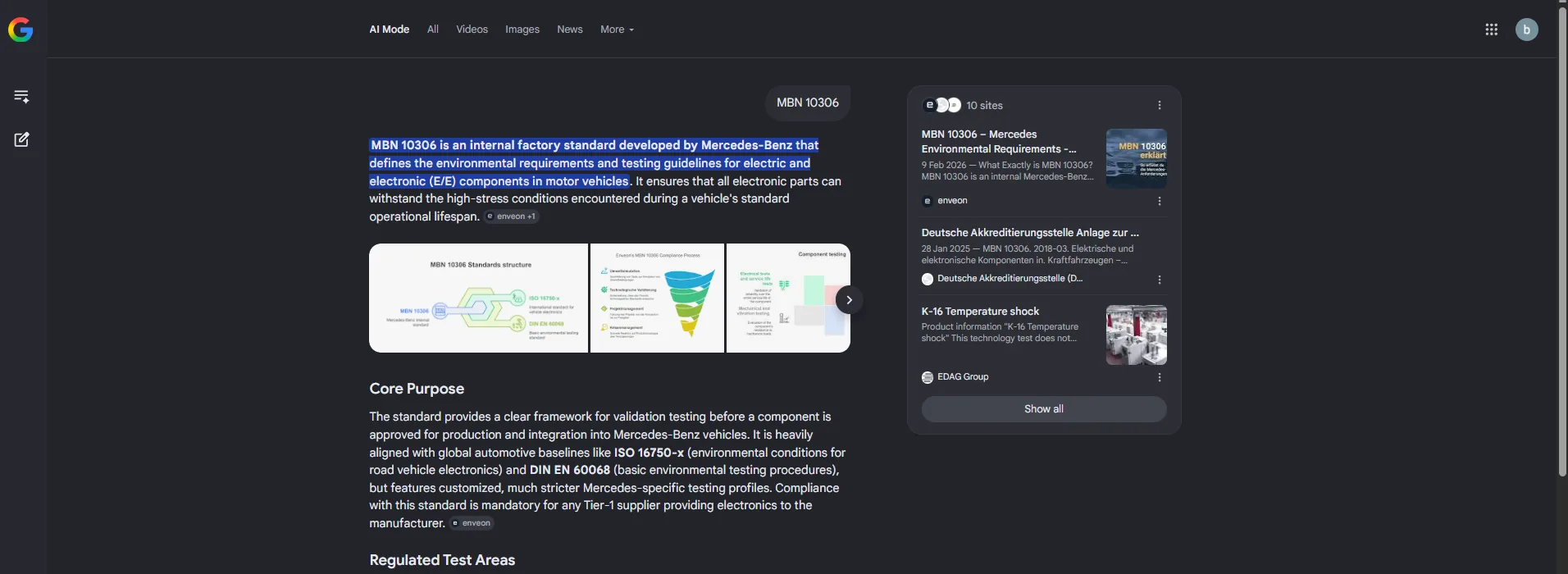Open the K-16 Temperature shock lab thumbnail
The height and width of the screenshot is (574, 1568).
[1136, 335]
